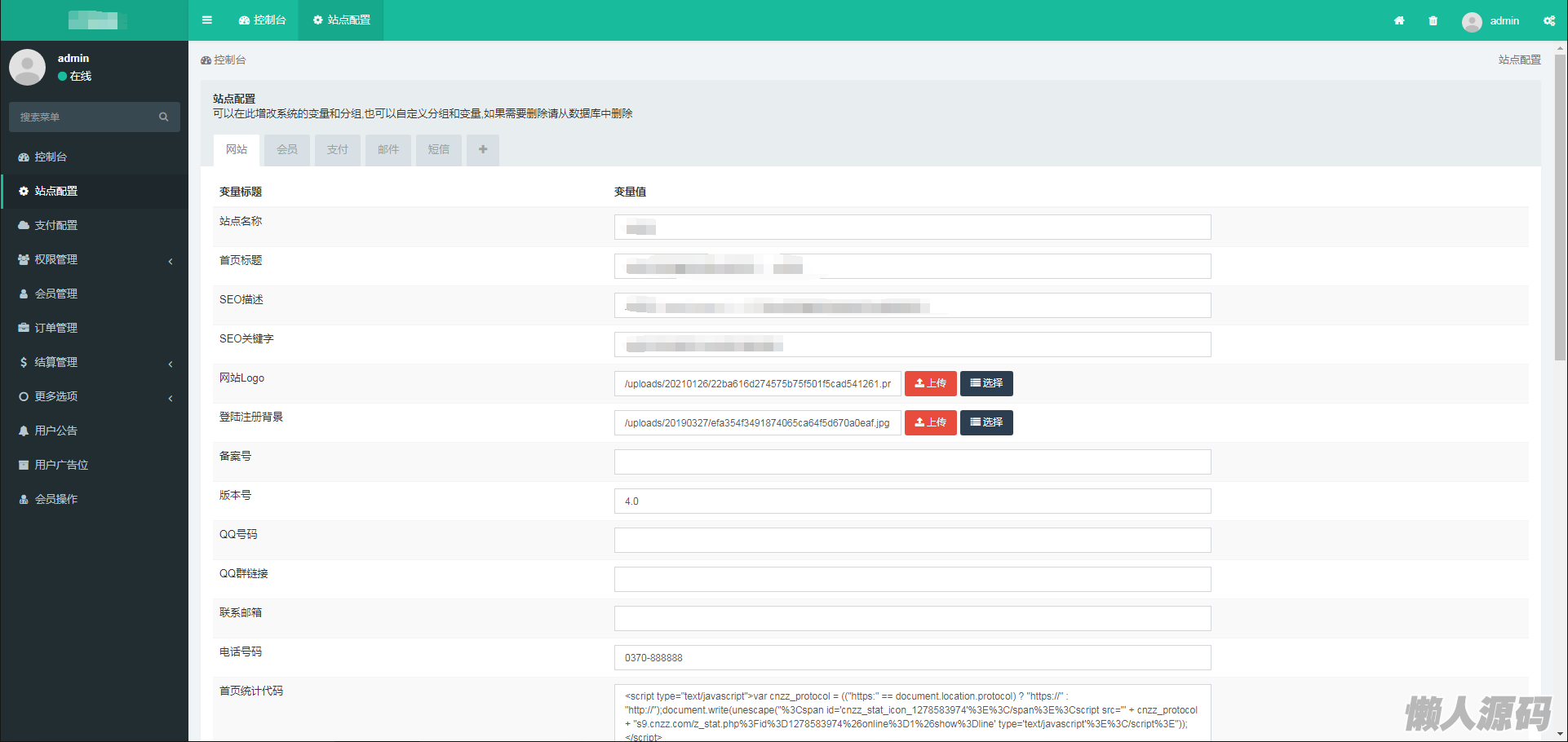Click the search magnifier in sidebar
Viewport: 1568px width, 742px height.
164,117
